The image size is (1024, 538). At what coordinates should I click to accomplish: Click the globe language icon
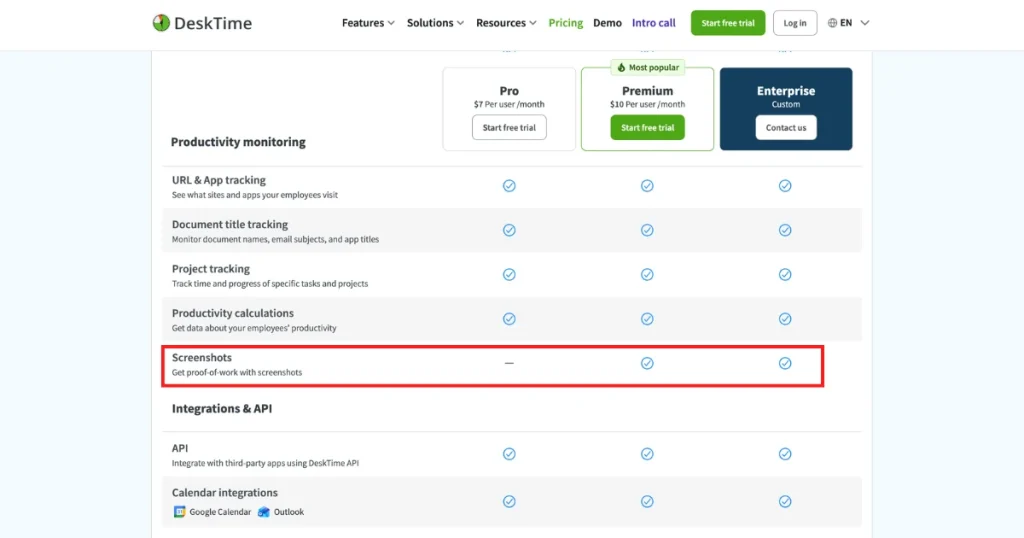coord(832,23)
